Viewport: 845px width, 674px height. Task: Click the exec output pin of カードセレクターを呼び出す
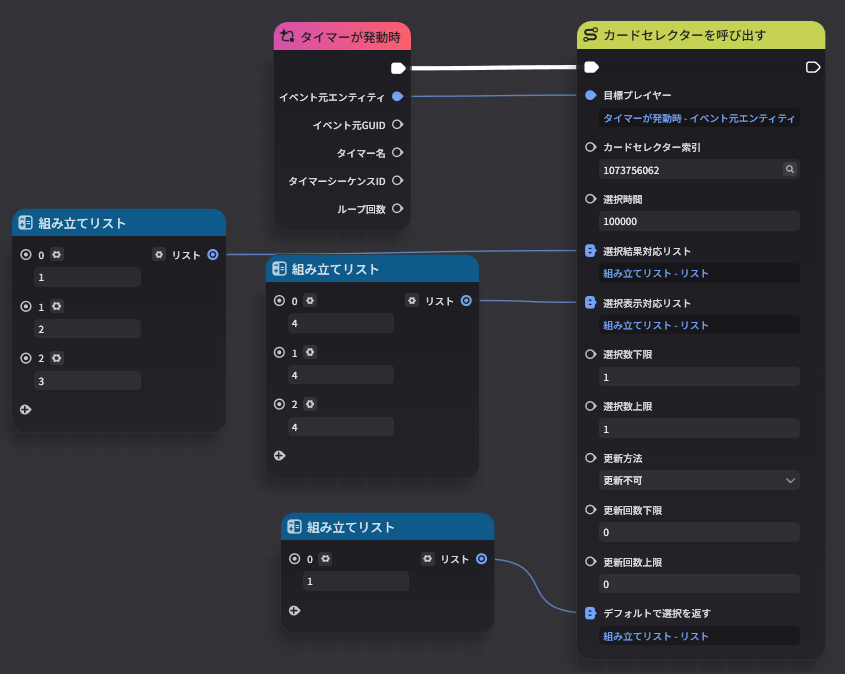(x=813, y=67)
